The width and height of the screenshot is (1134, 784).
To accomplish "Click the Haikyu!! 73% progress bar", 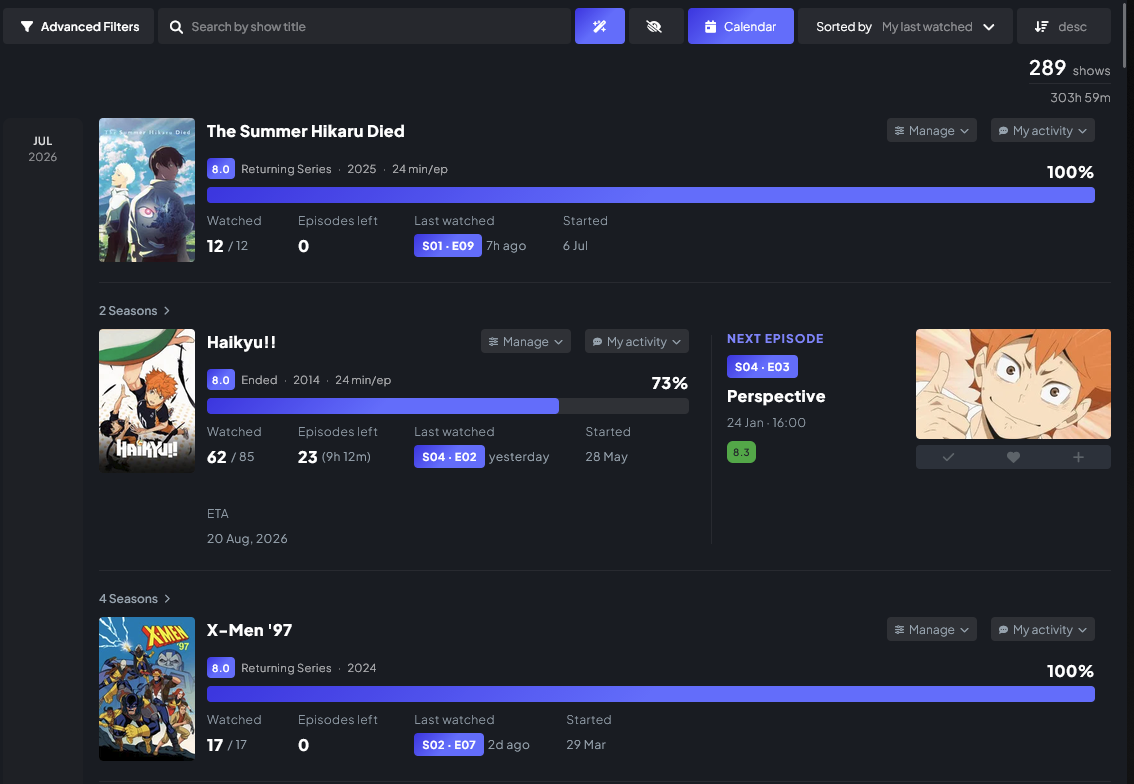I will click(448, 406).
